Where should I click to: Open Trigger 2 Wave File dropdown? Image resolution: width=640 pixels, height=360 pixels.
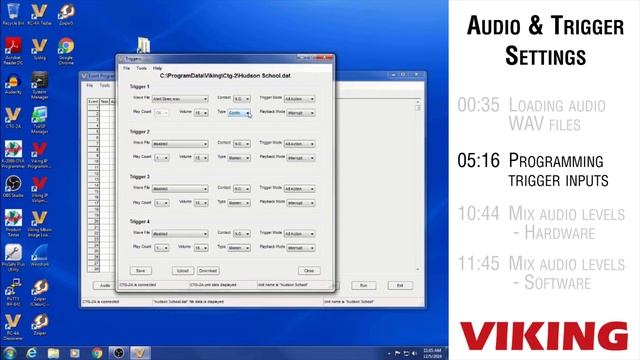click(x=180, y=144)
